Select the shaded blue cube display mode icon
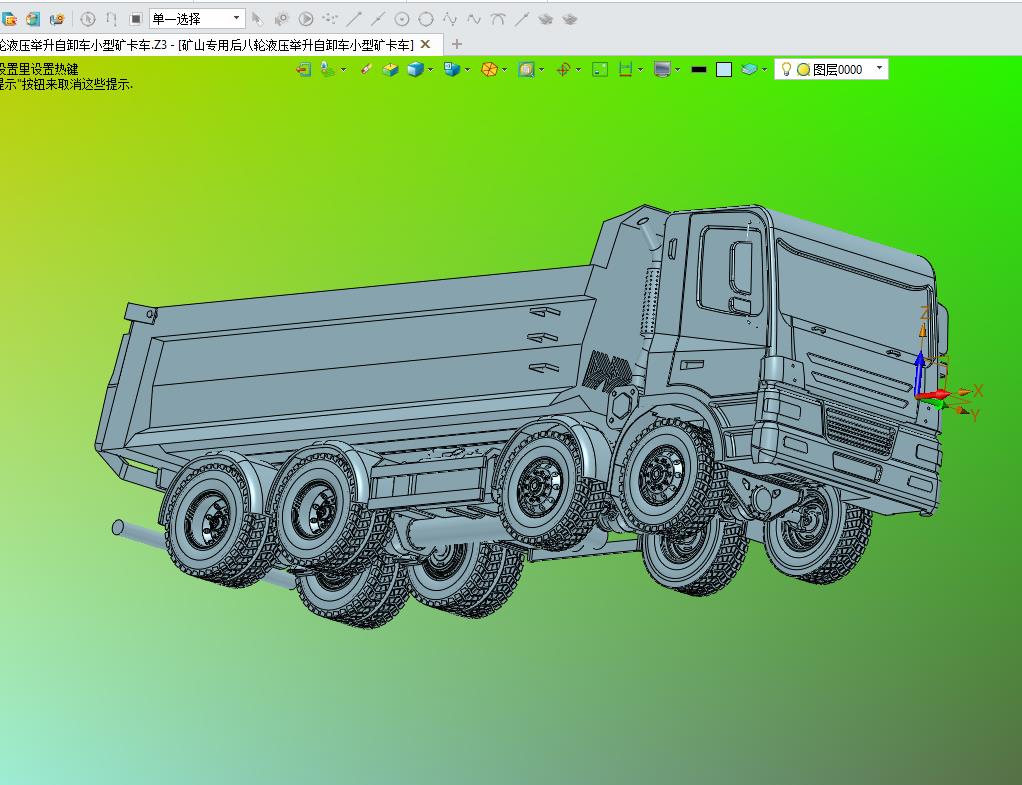Image resolution: width=1022 pixels, height=785 pixels. (x=415, y=69)
